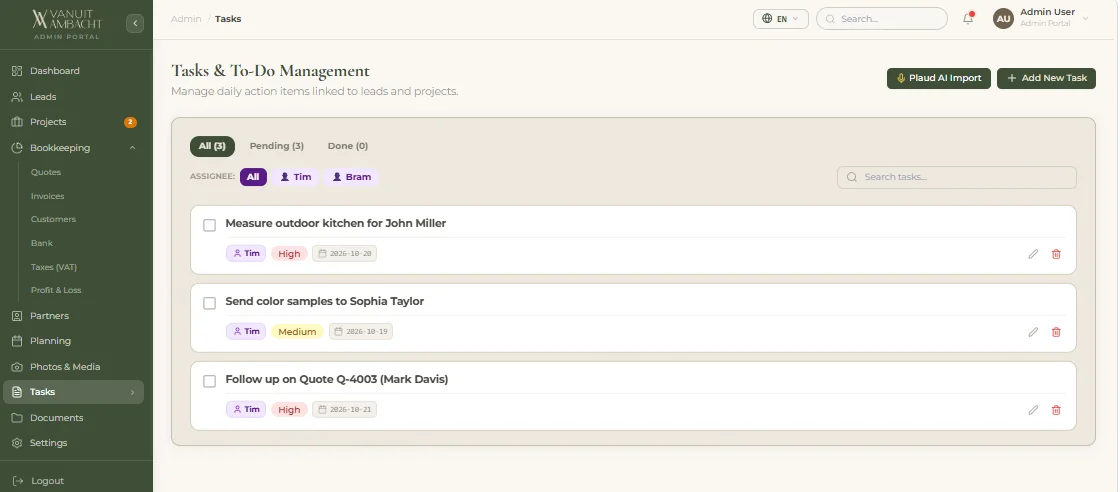Click the High priority tag on Measure outdoor kitchen
This screenshot has height=492, width=1120.
pos(289,253)
